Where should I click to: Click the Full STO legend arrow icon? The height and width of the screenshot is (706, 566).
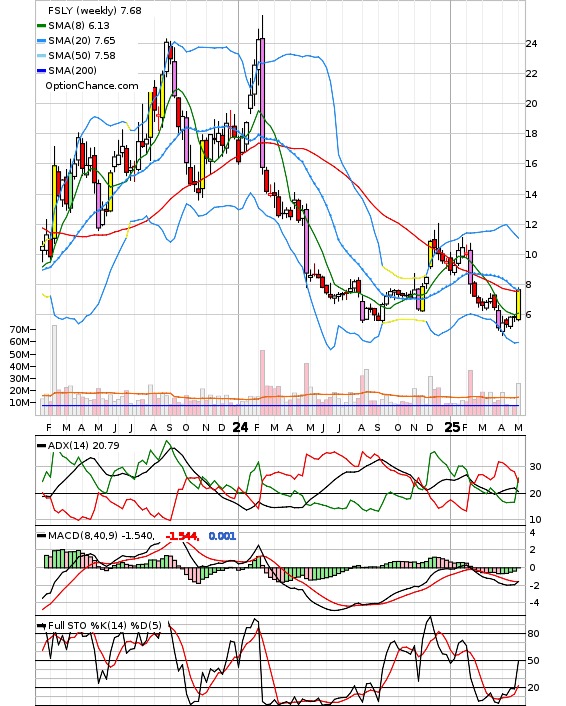coord(41,626)
